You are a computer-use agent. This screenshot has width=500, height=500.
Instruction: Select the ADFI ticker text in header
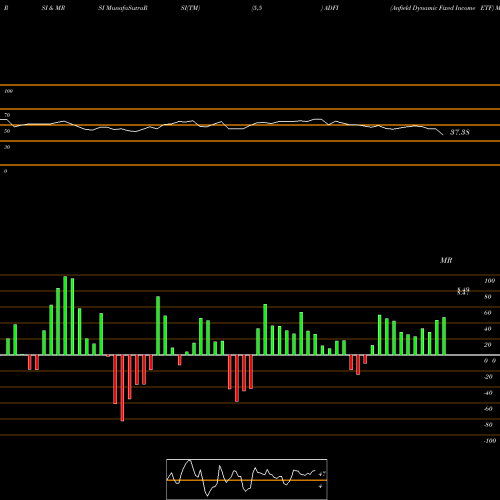click(331, 8)
